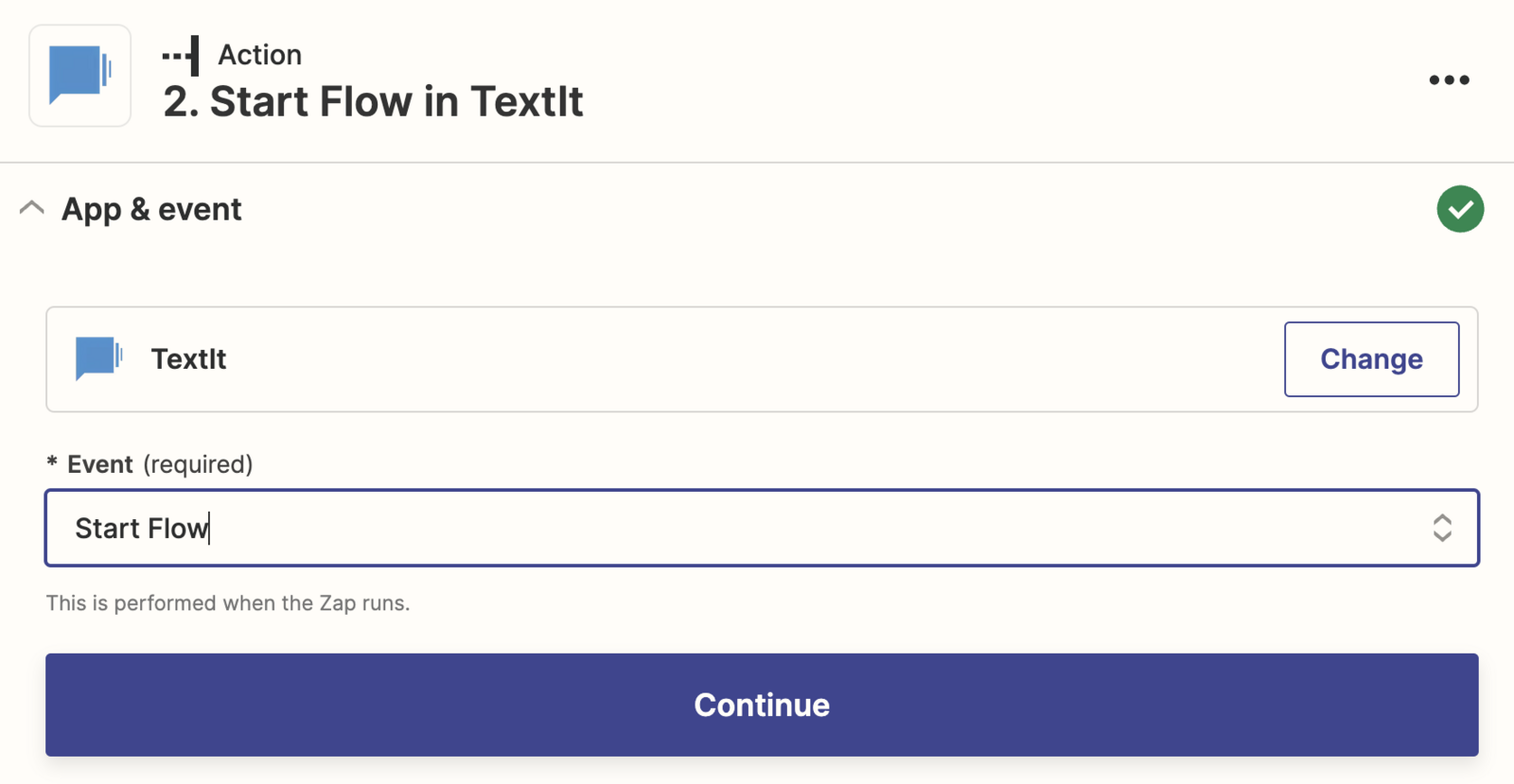Click the Start Flow text in Event field
Screen dimensions: 1514x784
[x=142, y=528]
